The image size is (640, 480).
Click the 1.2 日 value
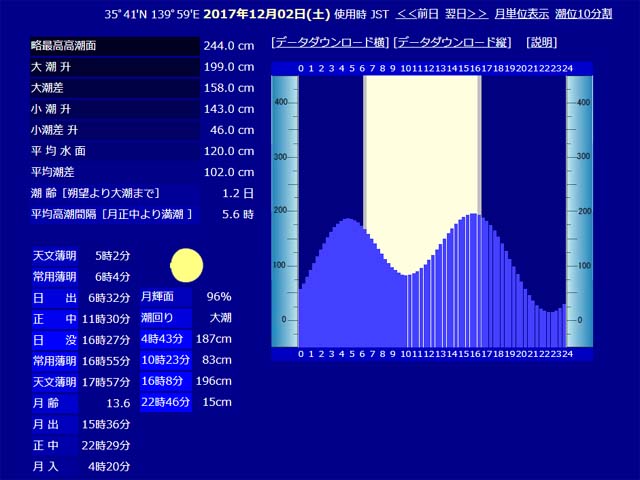[x=238, y=193]
